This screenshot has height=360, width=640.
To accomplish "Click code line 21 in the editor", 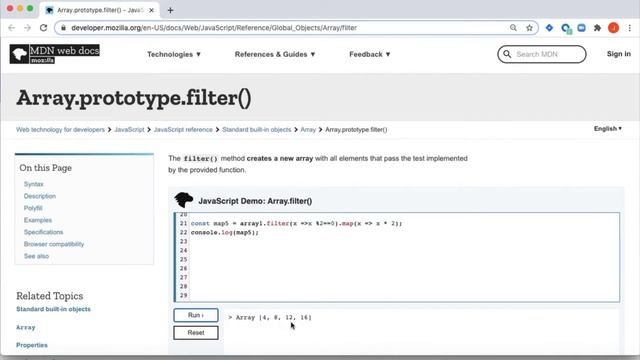I will click(296, 223).
